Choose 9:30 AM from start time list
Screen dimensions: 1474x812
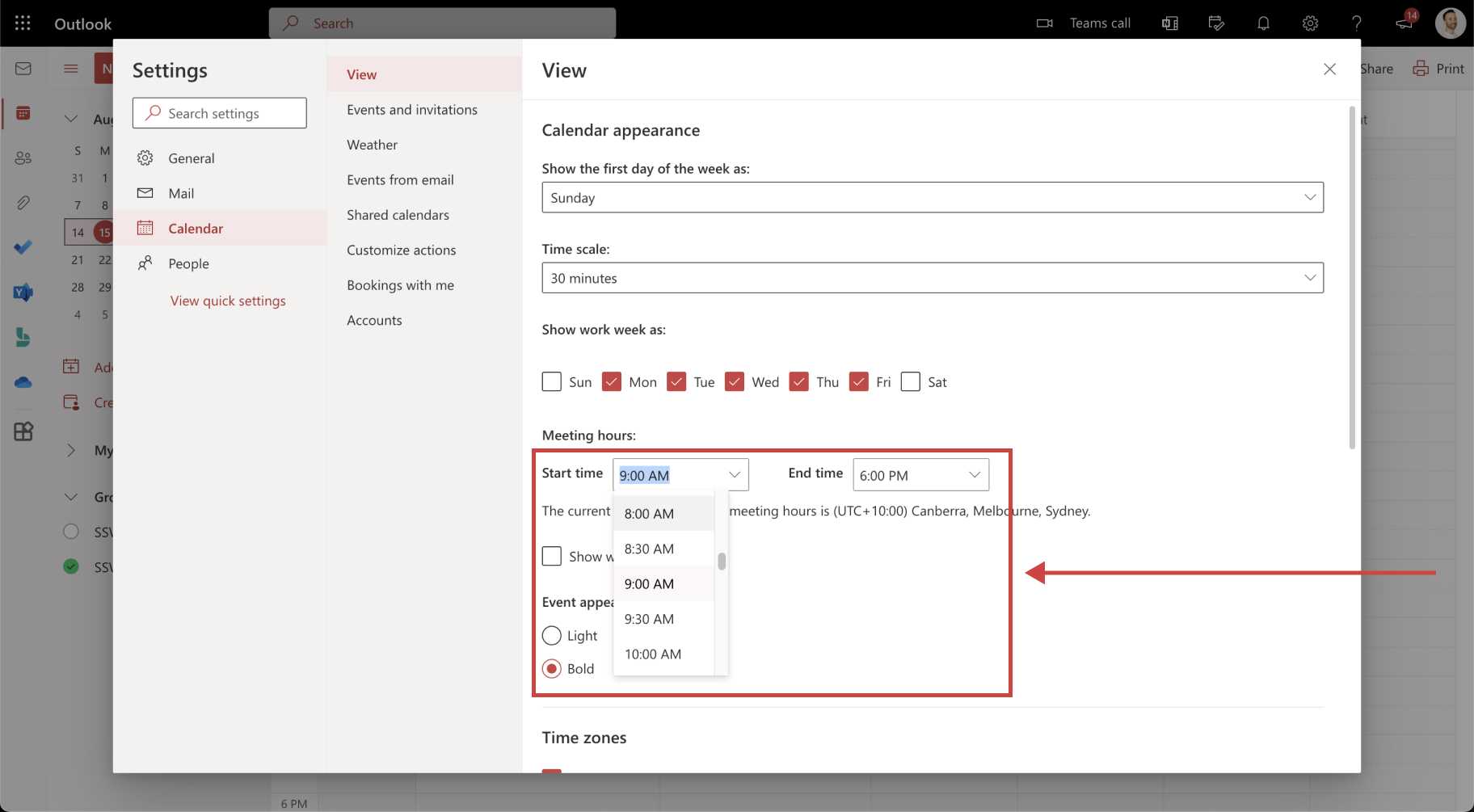click(x=663, y=620)
